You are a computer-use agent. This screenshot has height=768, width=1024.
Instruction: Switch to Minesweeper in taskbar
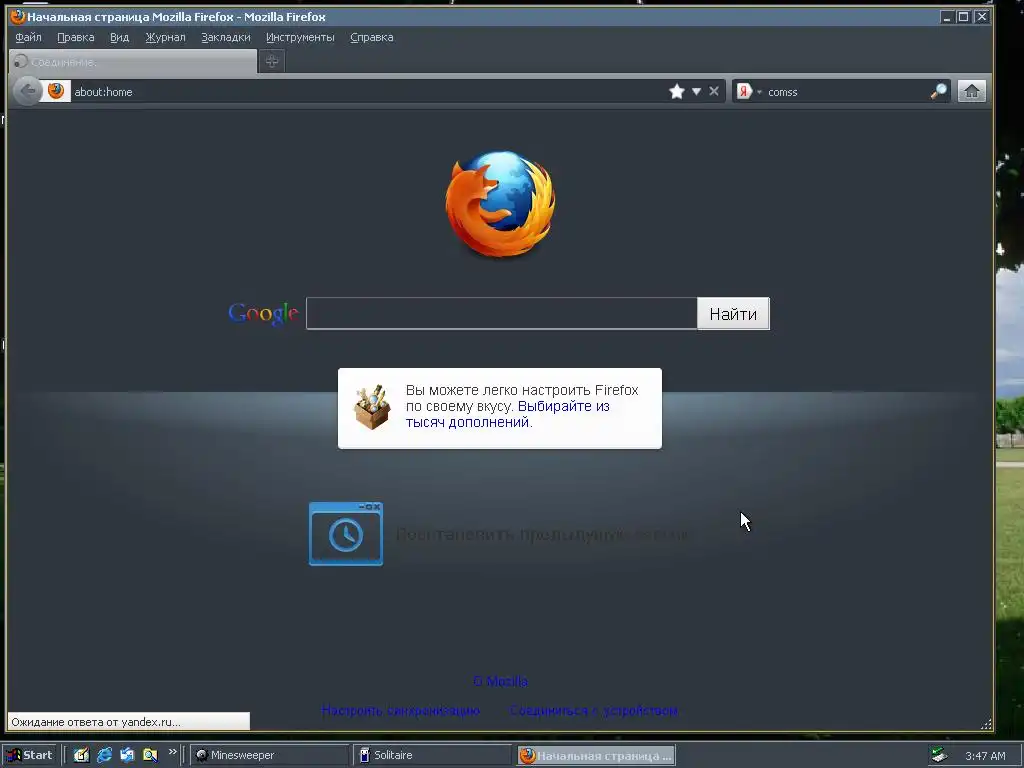(269, 755)
